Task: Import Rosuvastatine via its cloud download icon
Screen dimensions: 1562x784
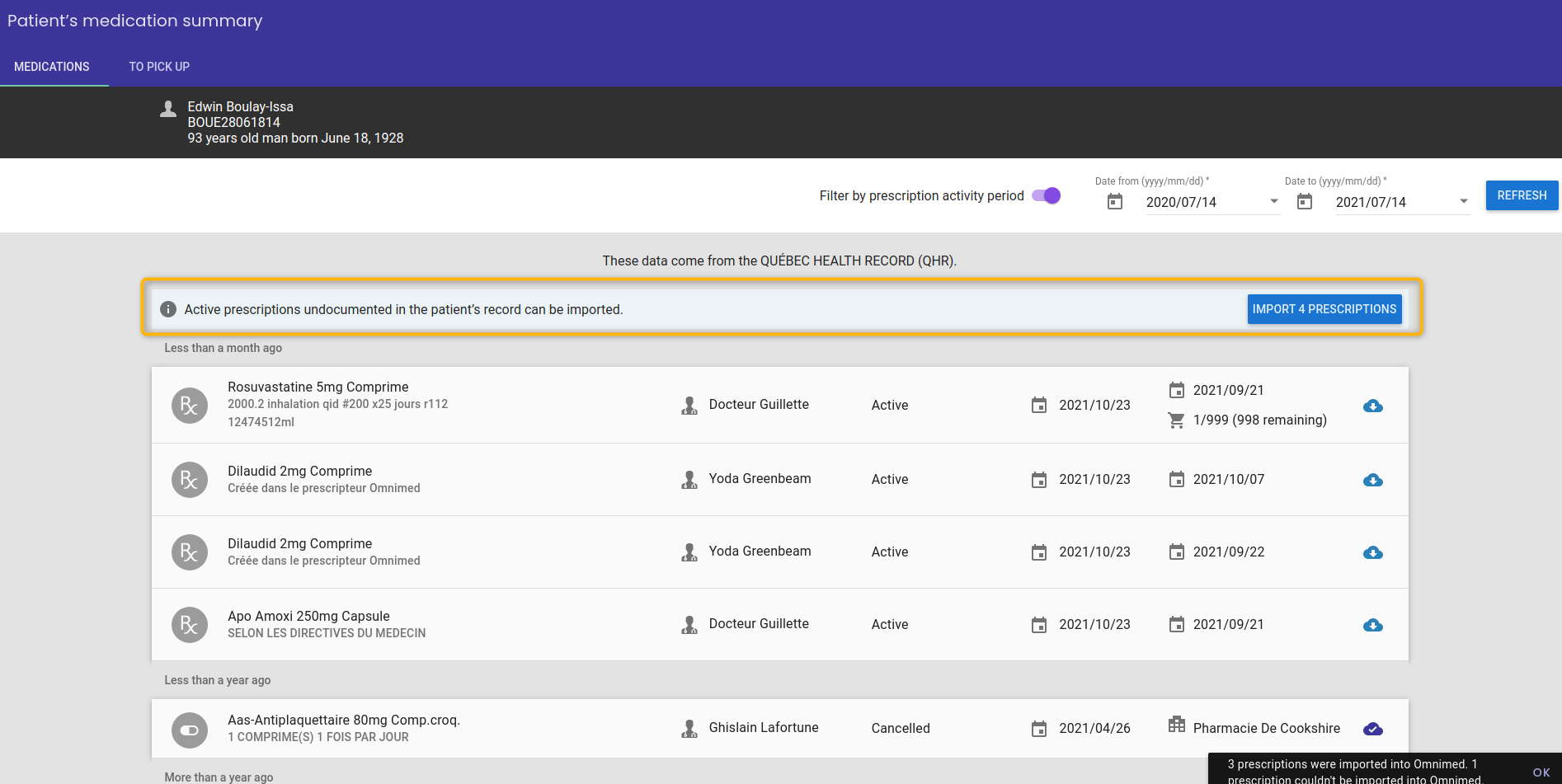Action: click(1373, 406)
